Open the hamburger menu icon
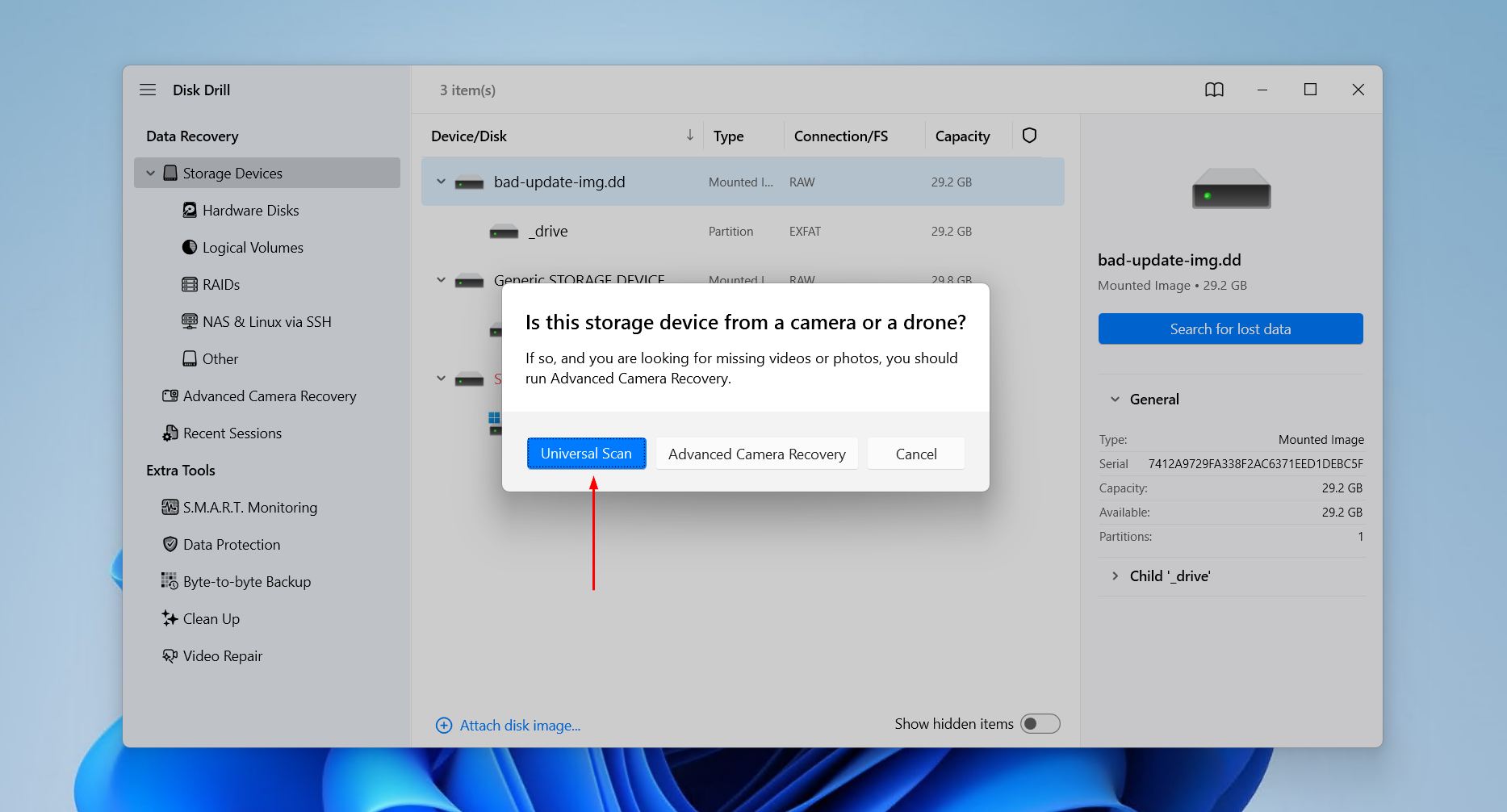Image resolution: width=1507 pixels, height=812 pixels. pyautogui.click(x=148, y=90)
